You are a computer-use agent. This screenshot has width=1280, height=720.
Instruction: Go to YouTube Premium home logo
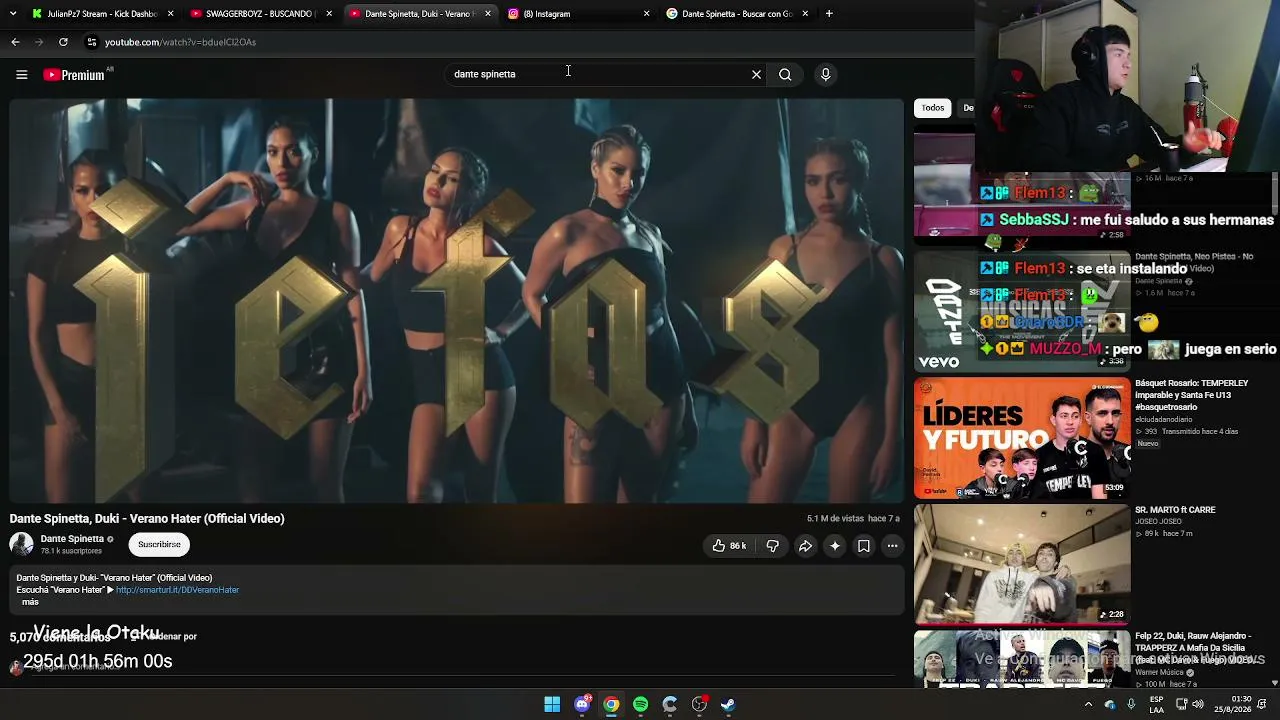(x=74, y=75)
